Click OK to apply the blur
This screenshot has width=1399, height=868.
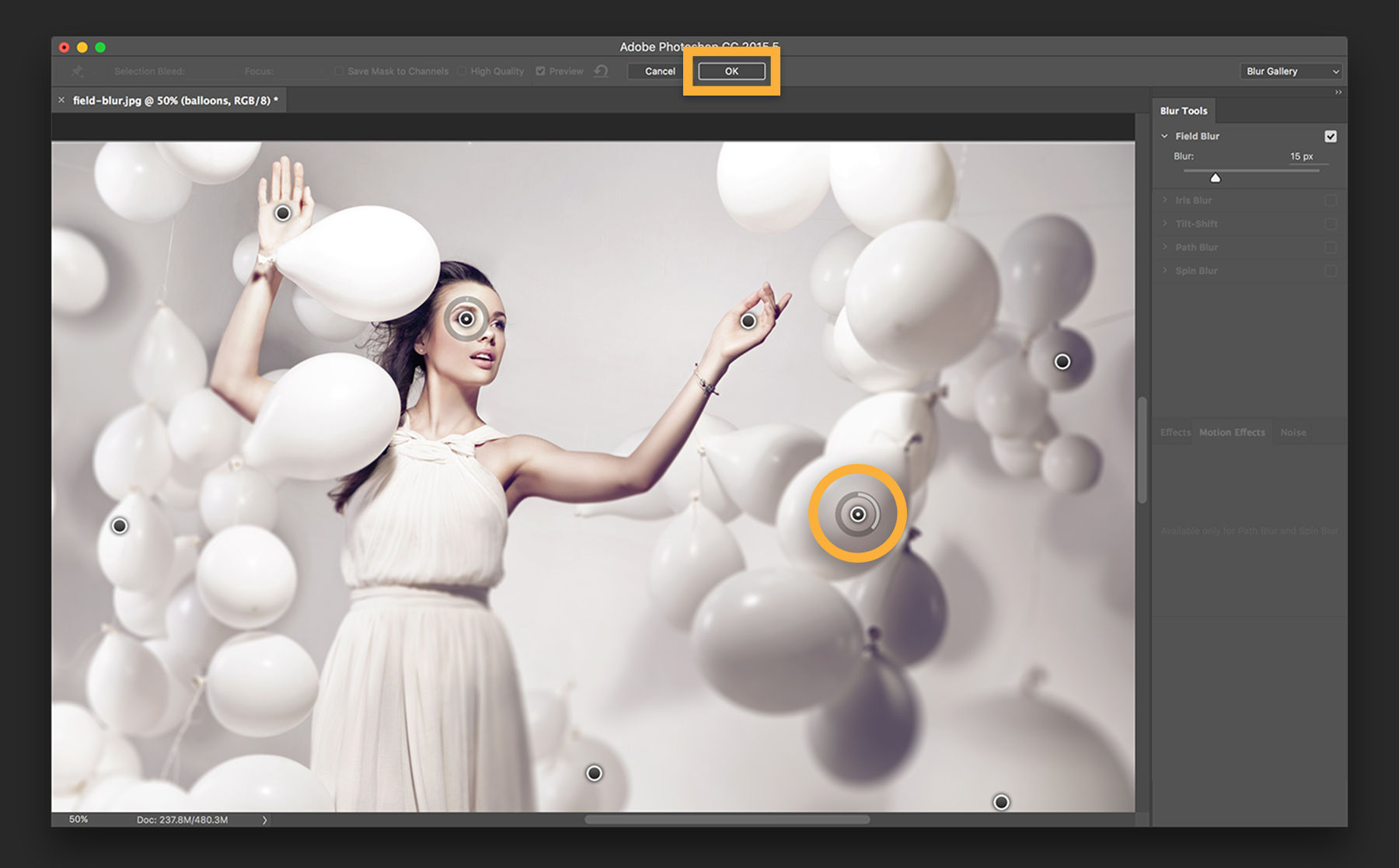[729, 71]
